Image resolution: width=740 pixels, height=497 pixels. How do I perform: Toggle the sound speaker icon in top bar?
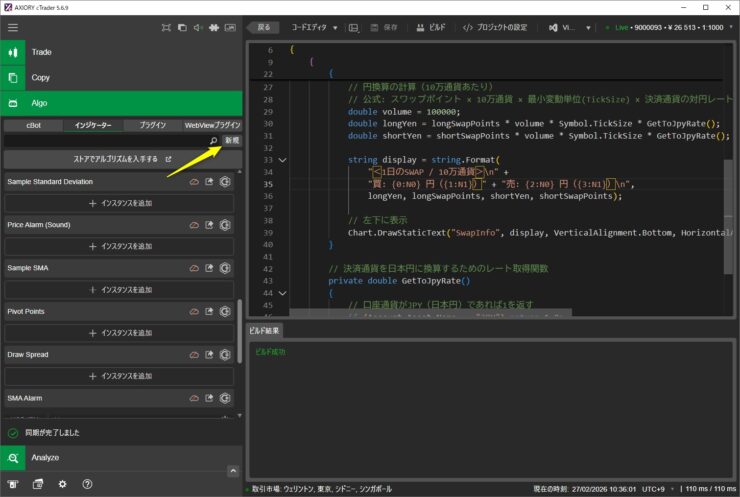(199, 27)
